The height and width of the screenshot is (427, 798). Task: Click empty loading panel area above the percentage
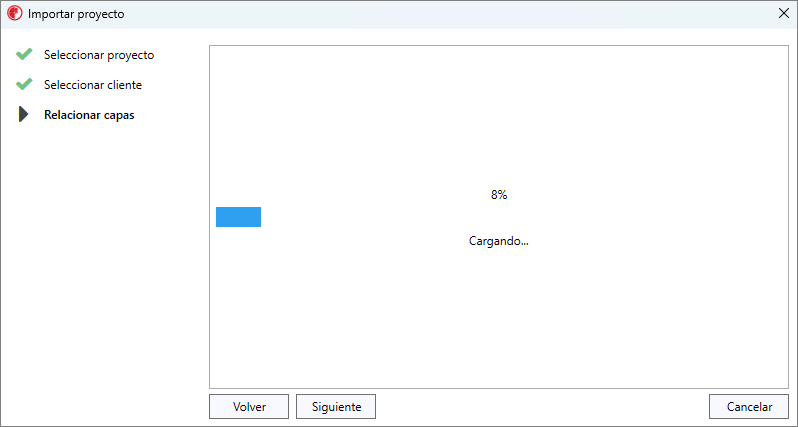[x=499, y=115]
